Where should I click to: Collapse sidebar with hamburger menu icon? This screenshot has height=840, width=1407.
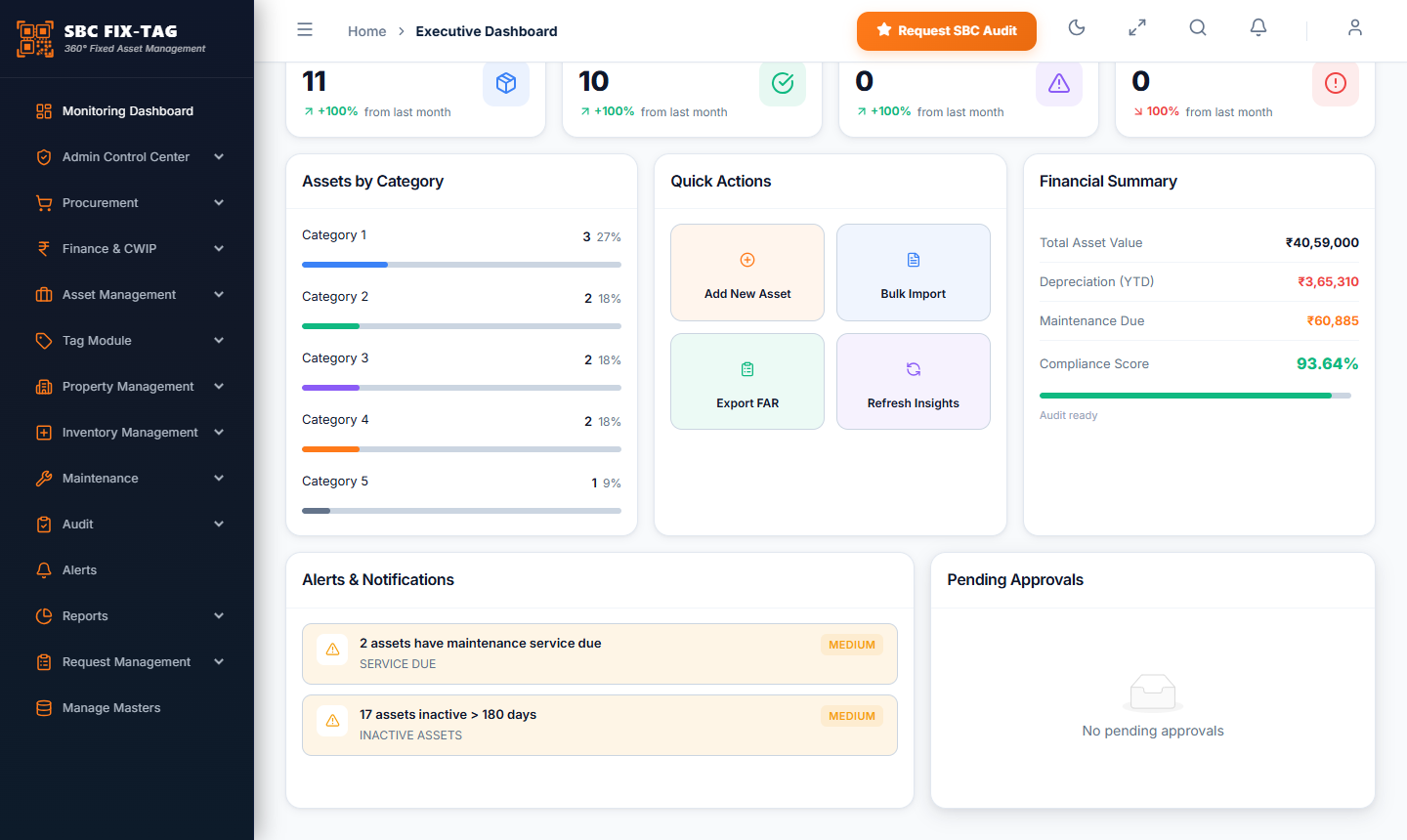pos(305,30)
